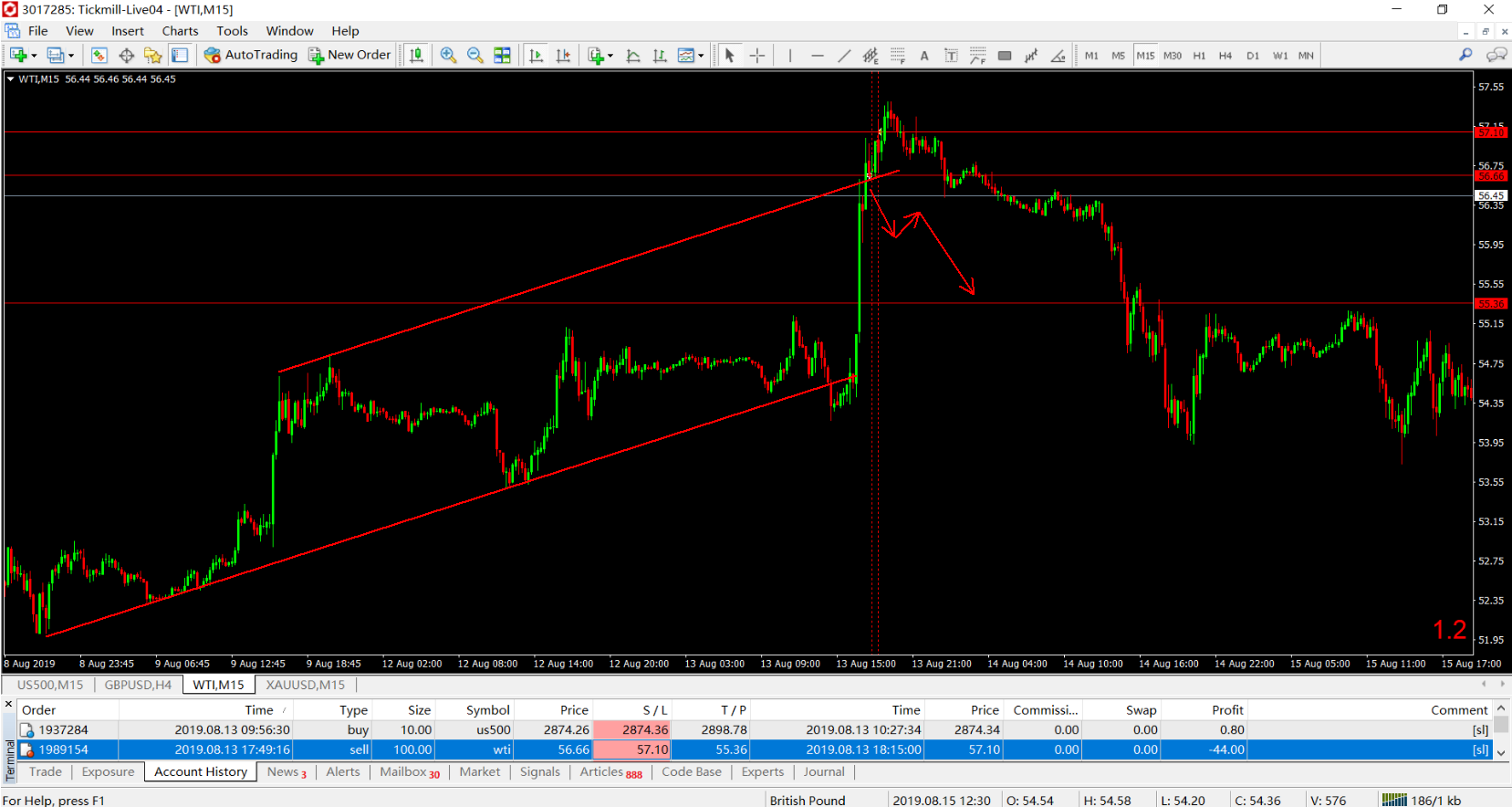Tile the chart windows
1512x807 pixels.
(x=502, y=55)
